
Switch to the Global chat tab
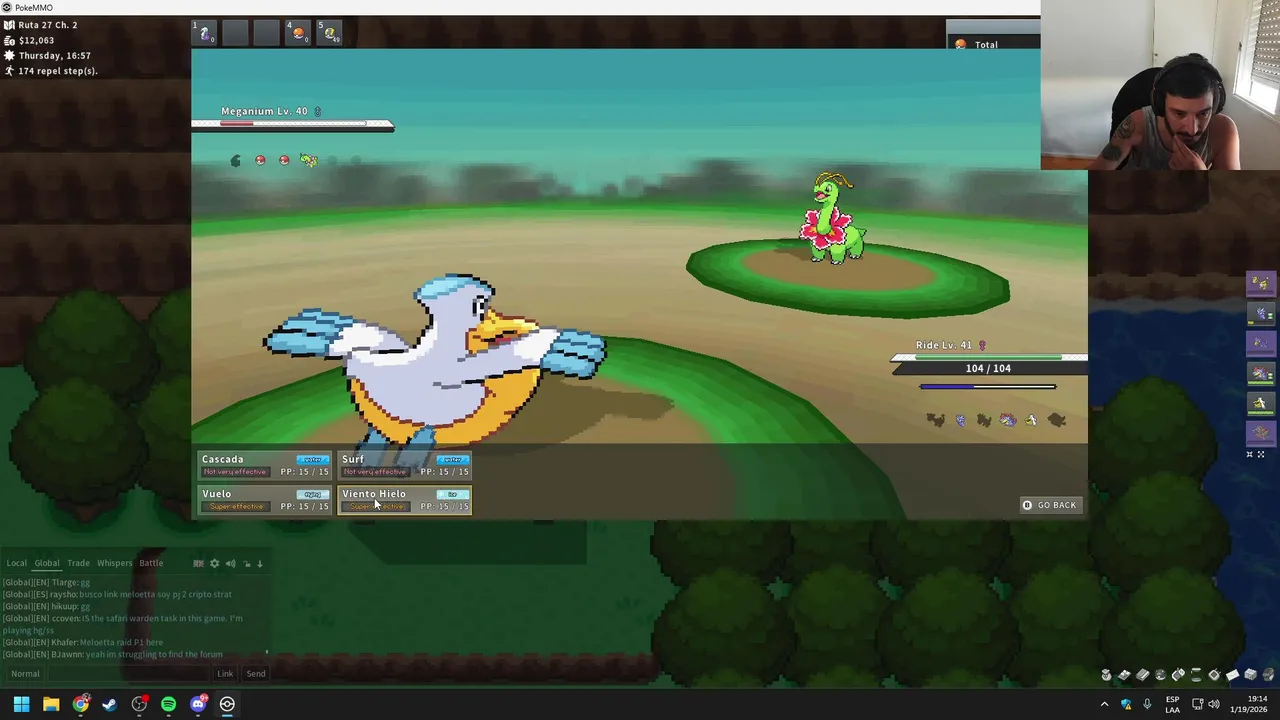click(x=47, y=563)
